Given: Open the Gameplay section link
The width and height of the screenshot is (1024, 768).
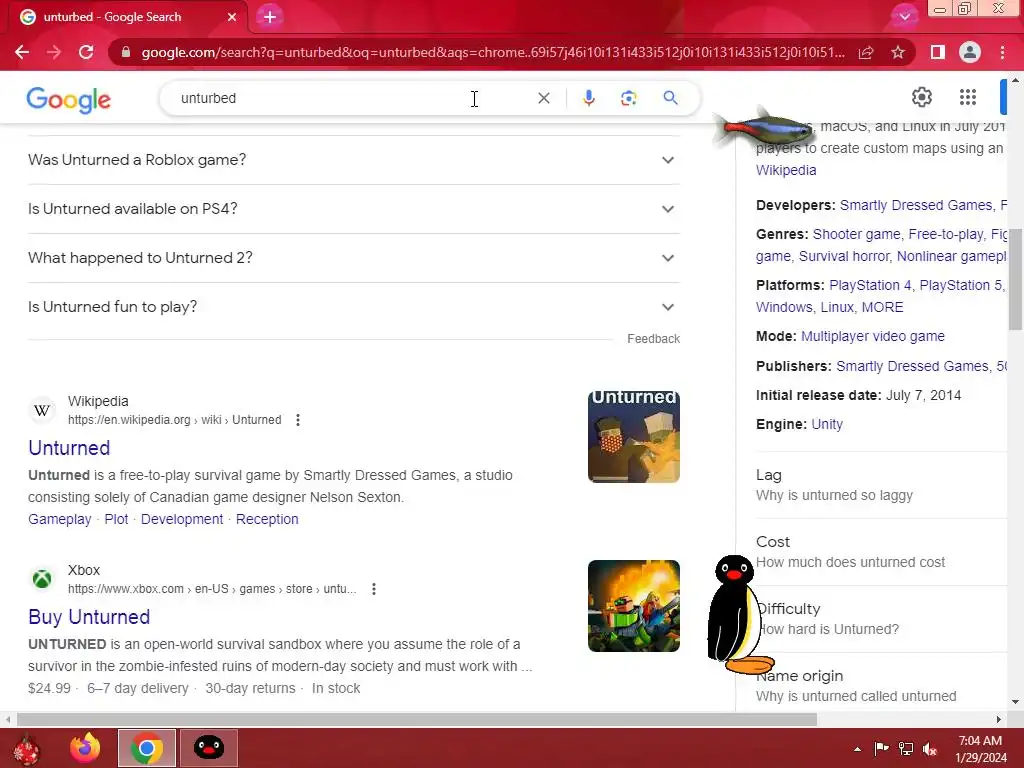Looking at the screenshot, I should 59,519.
